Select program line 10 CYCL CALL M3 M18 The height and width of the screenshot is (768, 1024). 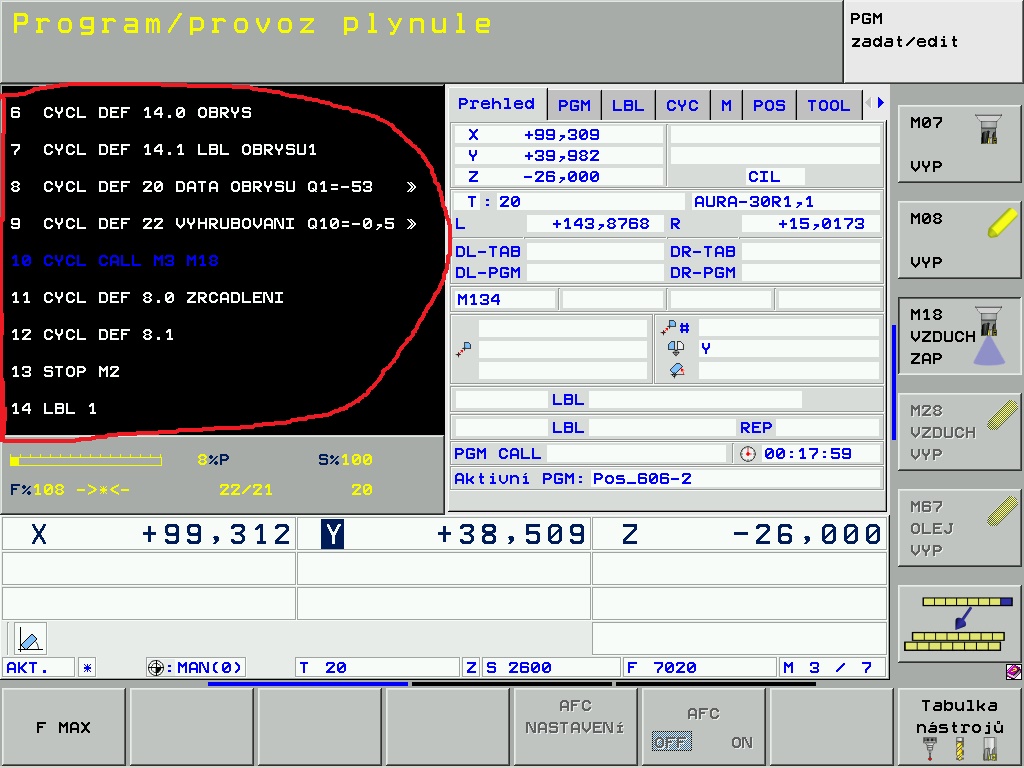point(115,261)
